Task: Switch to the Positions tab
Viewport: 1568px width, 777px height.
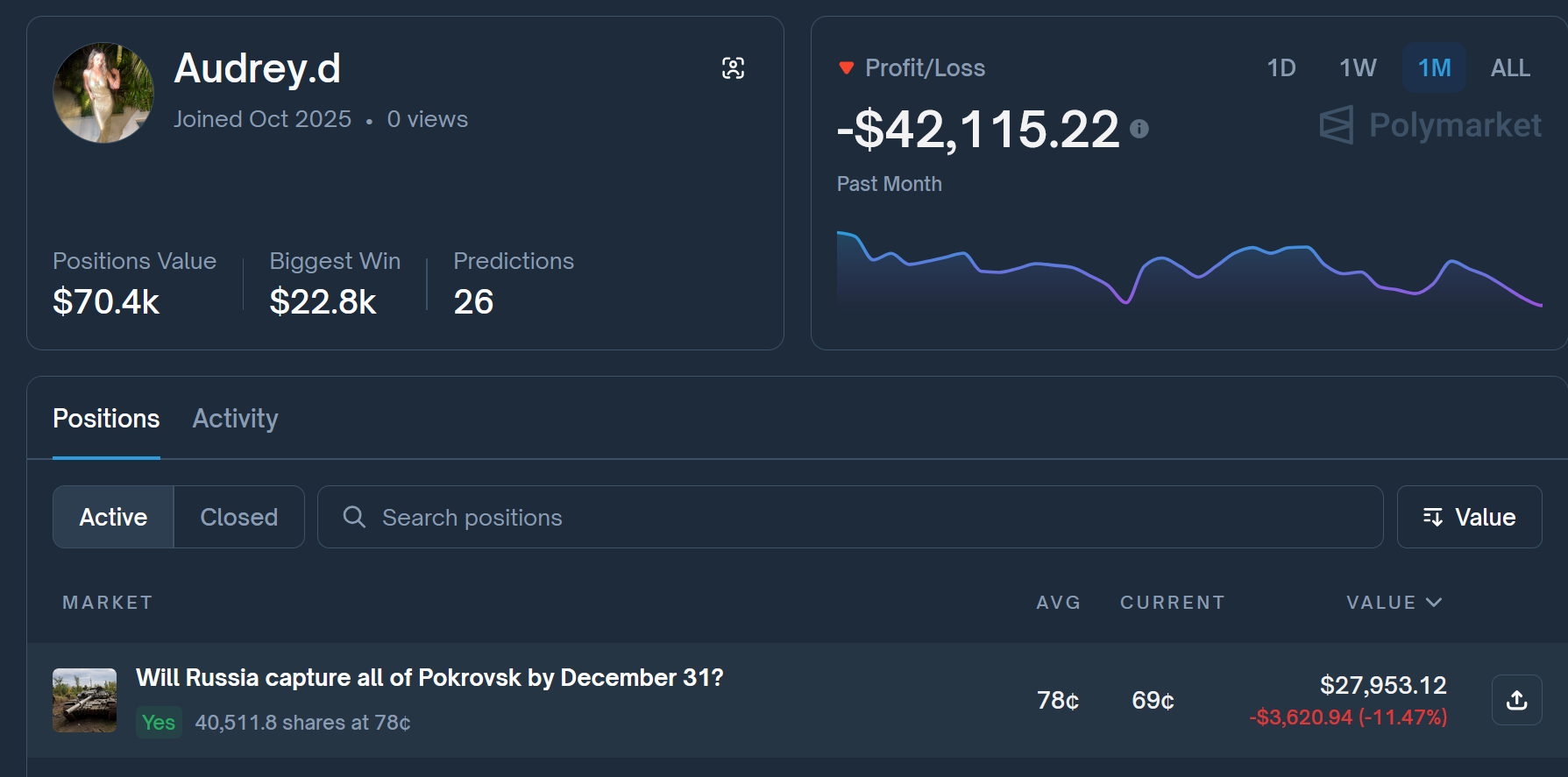Action: click(x=106, y=419)
